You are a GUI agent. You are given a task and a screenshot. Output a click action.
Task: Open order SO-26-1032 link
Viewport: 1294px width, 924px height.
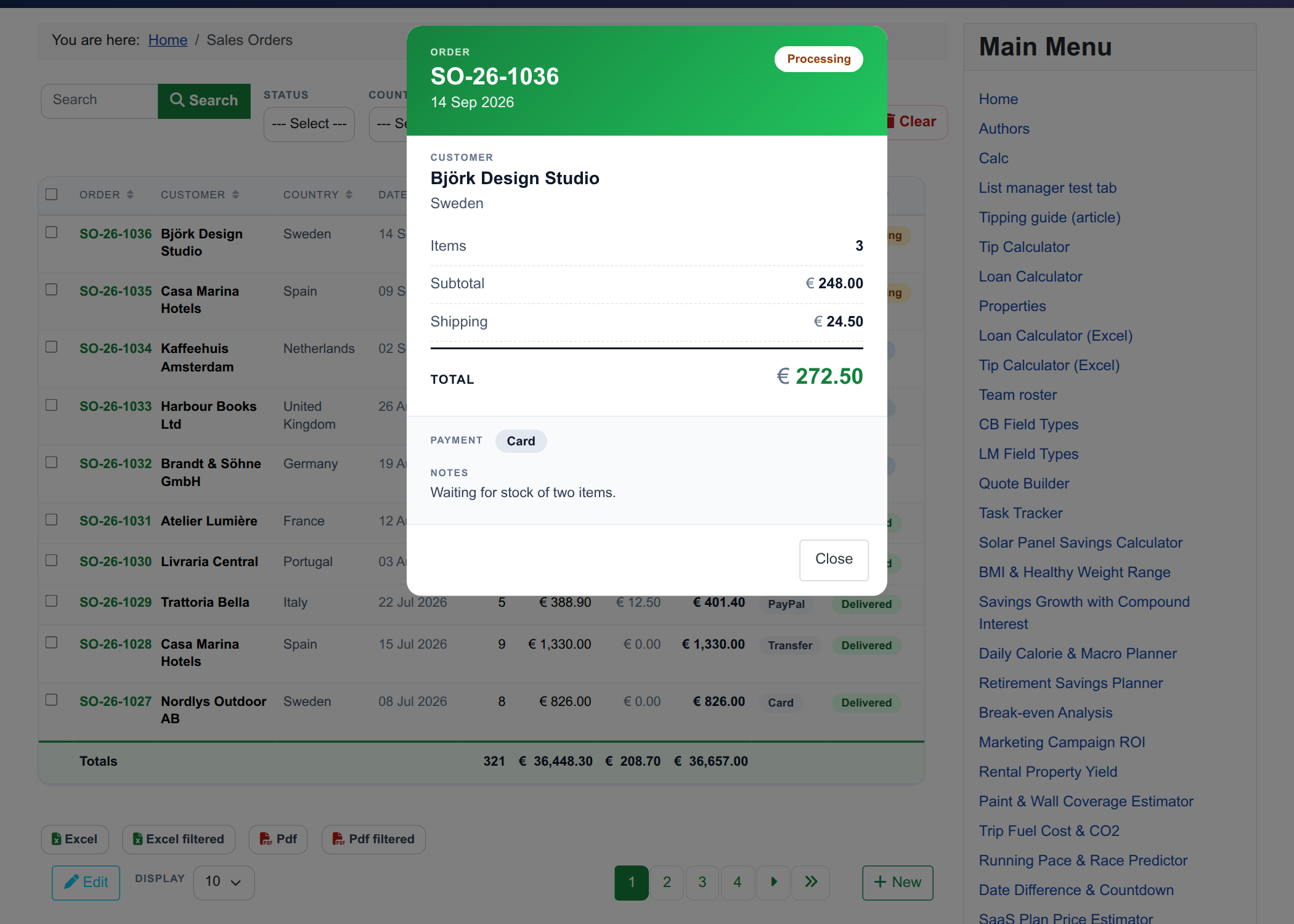click(x=115, y=464)
